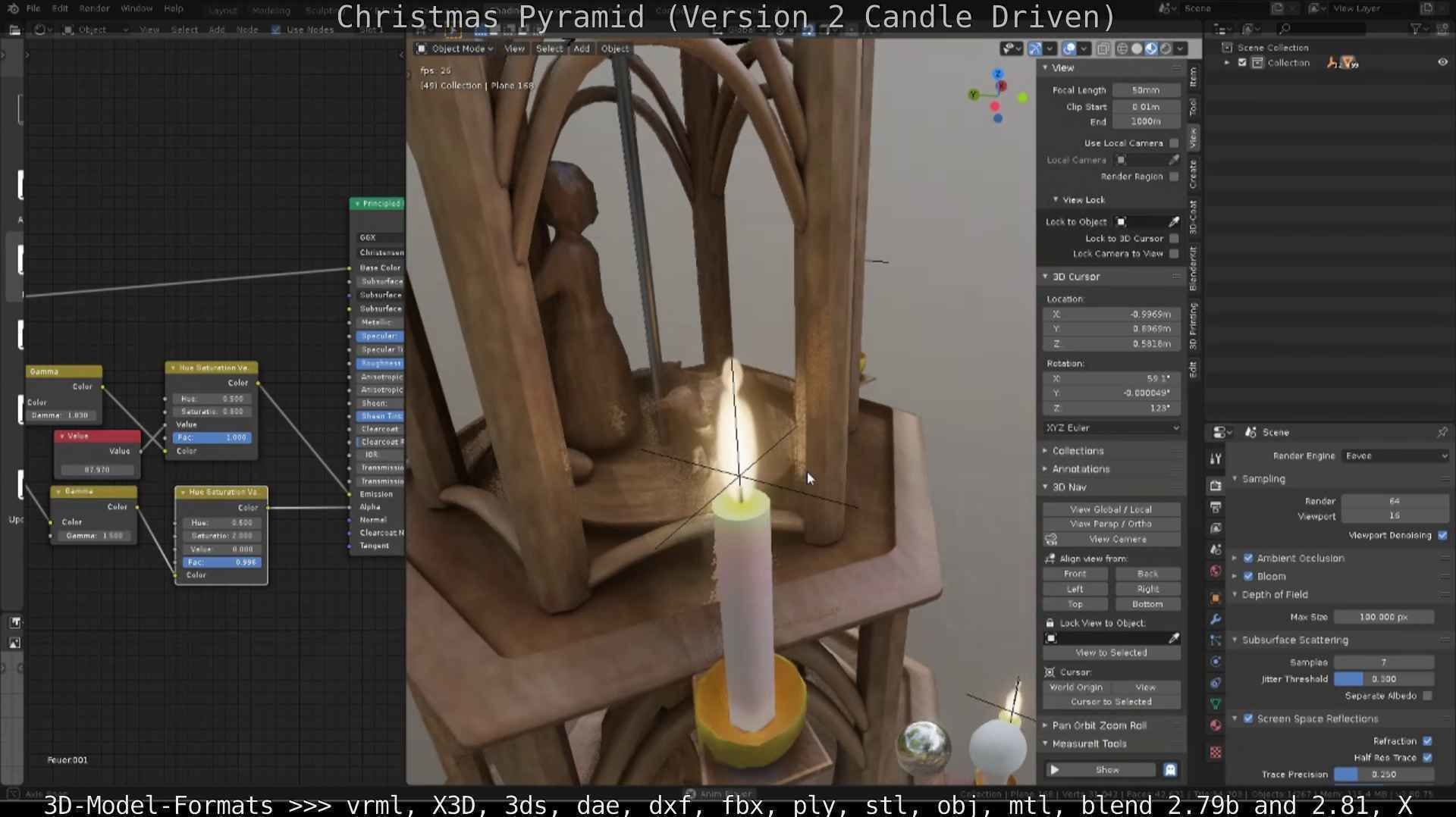The height and width of the screenshot is (817, 1456).
Task: Click the MeasureIt Show button
Action: tap(1100, 770)
